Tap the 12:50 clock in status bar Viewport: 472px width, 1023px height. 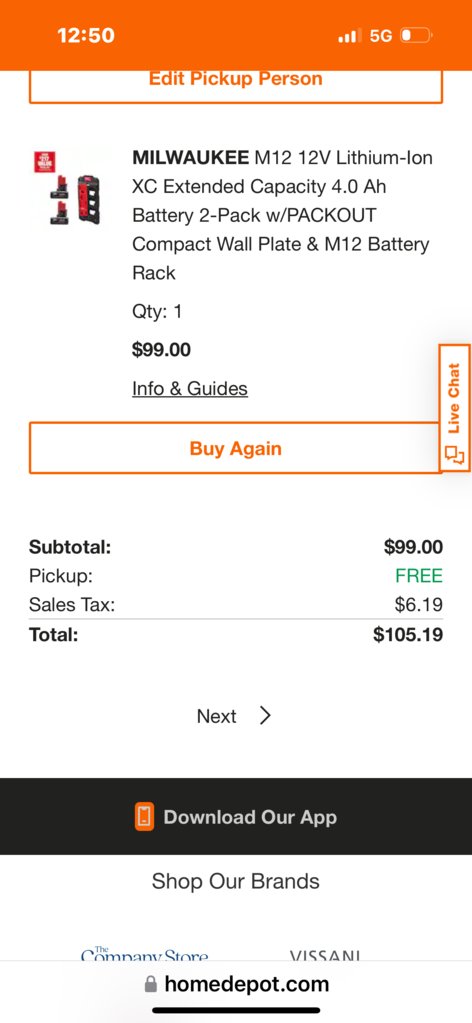[x=86, y=35]
